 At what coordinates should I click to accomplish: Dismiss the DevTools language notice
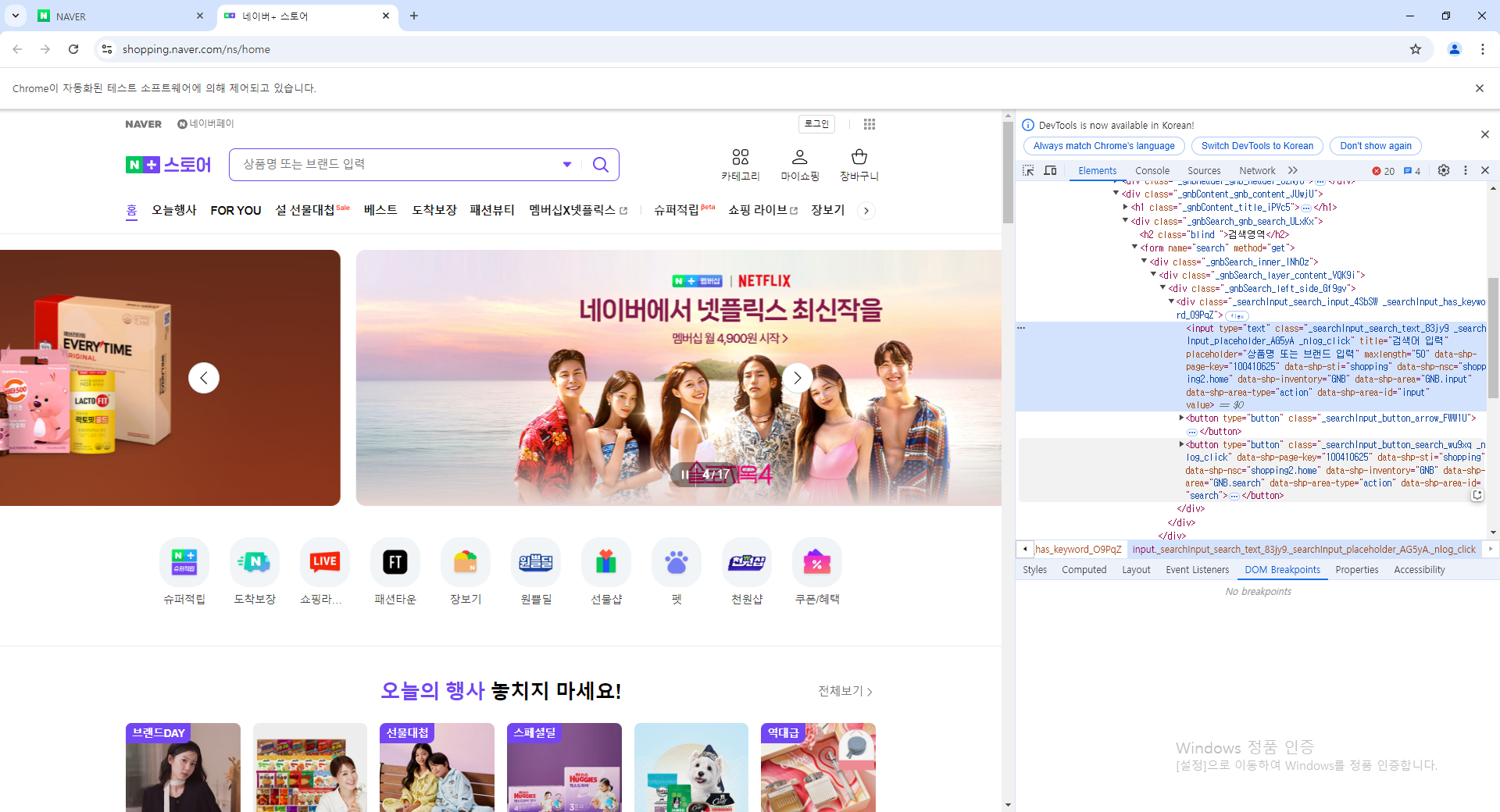(1485, 134)
